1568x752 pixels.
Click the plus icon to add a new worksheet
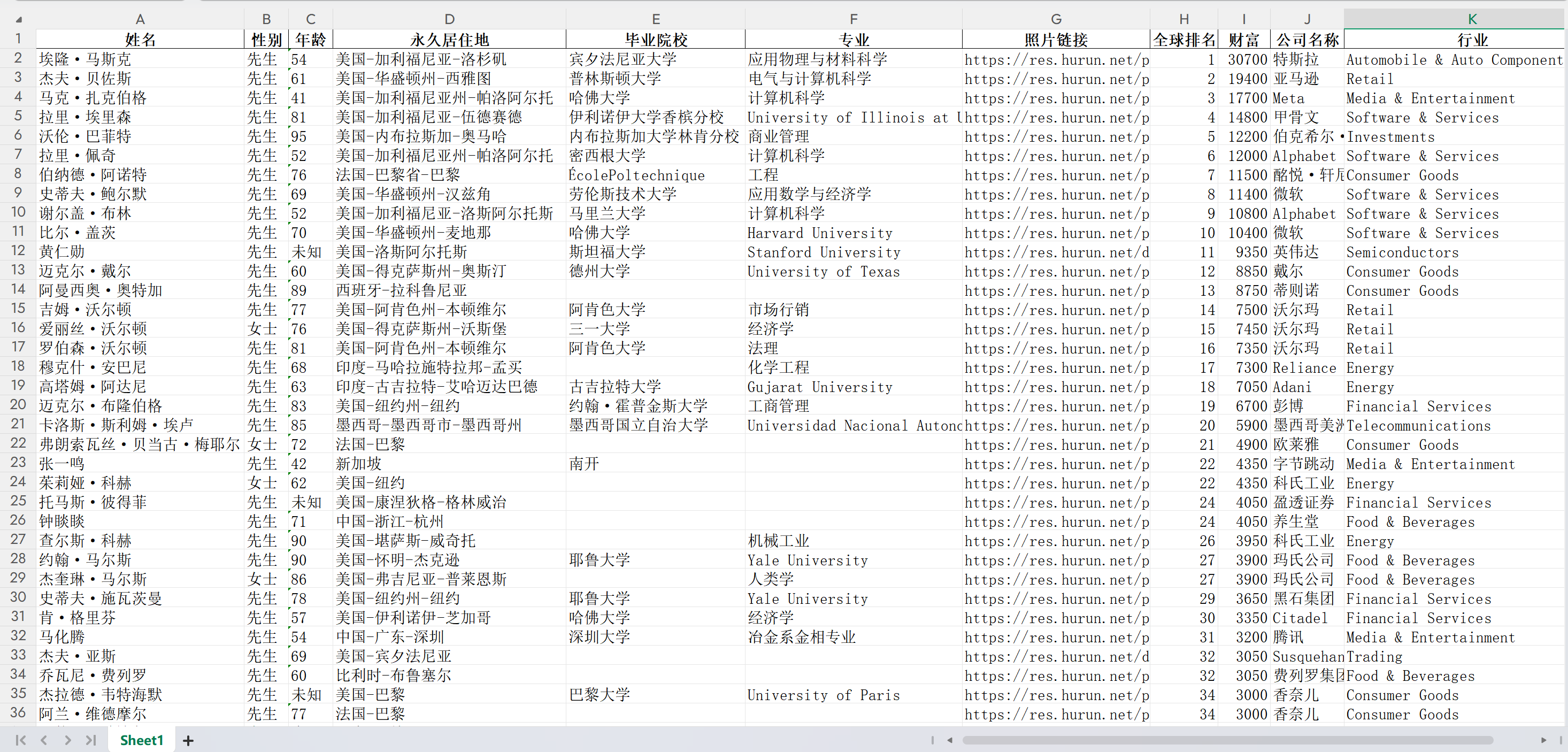[x=188, y=740]
